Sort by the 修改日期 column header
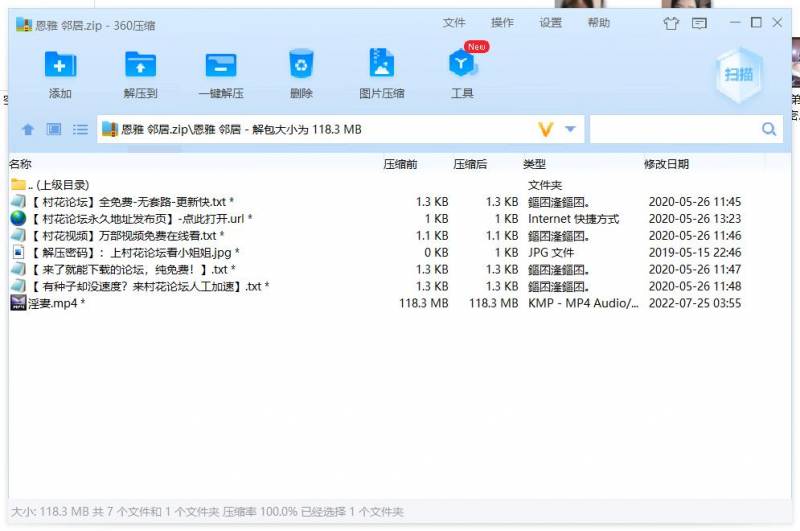 pos(666,164)
